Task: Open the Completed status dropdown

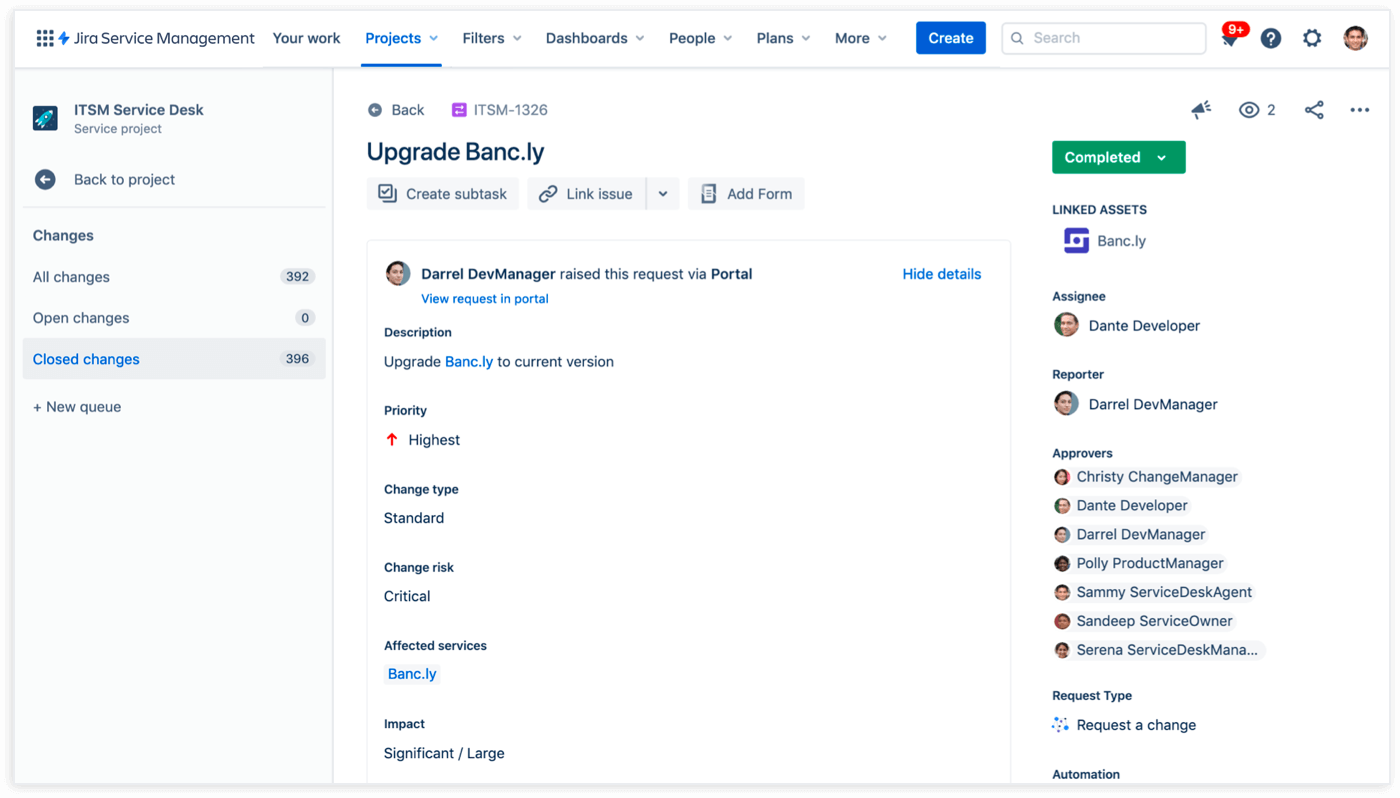Action: click(1118, 157)
